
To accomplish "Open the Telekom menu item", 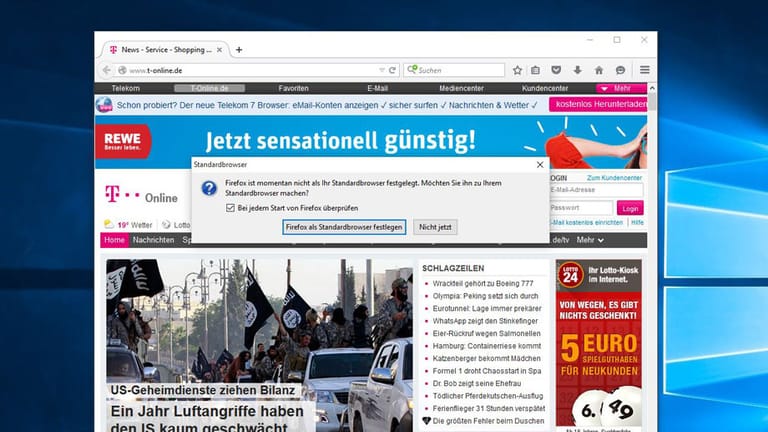I will click(x=125, y=88).
